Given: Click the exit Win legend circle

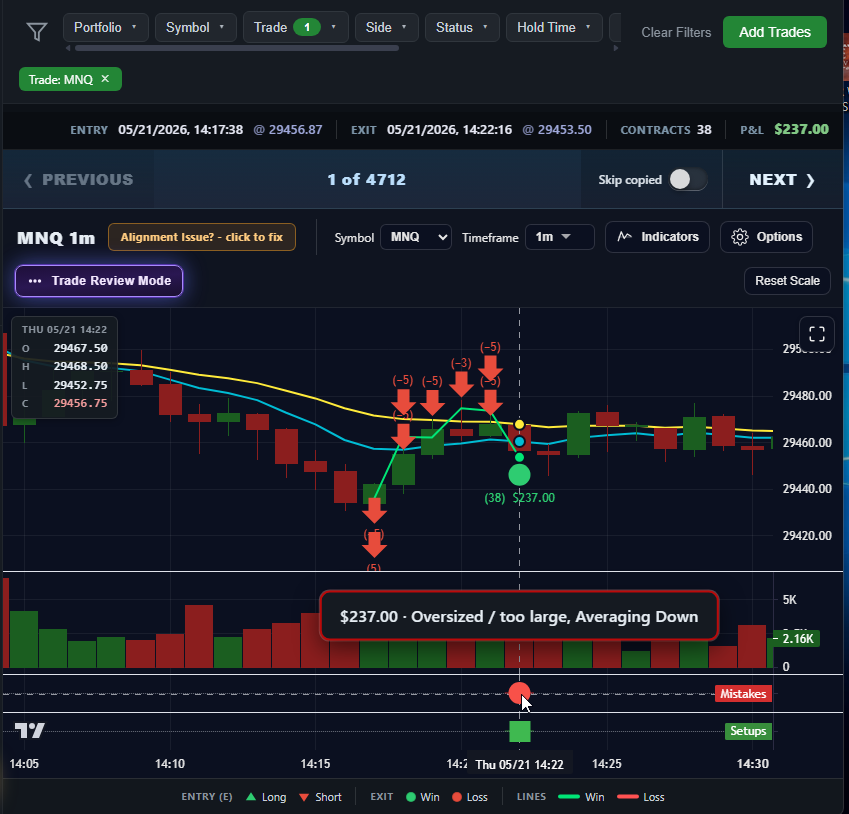Looking at the screenshot, I should [411, 797].
